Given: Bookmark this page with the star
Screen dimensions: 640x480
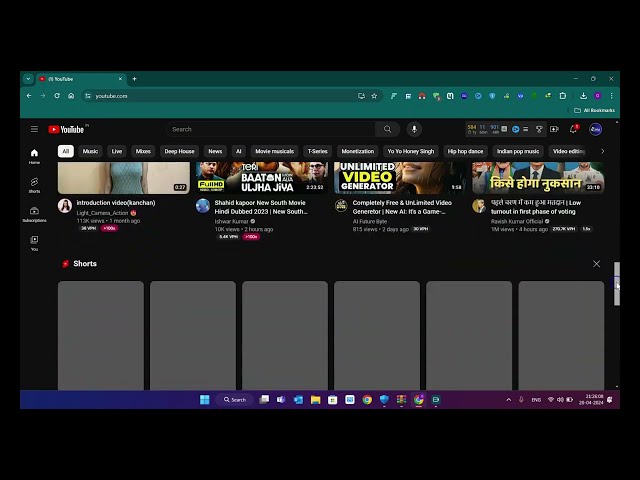Looking at the screenshot, I should click(x=374, y=96).
